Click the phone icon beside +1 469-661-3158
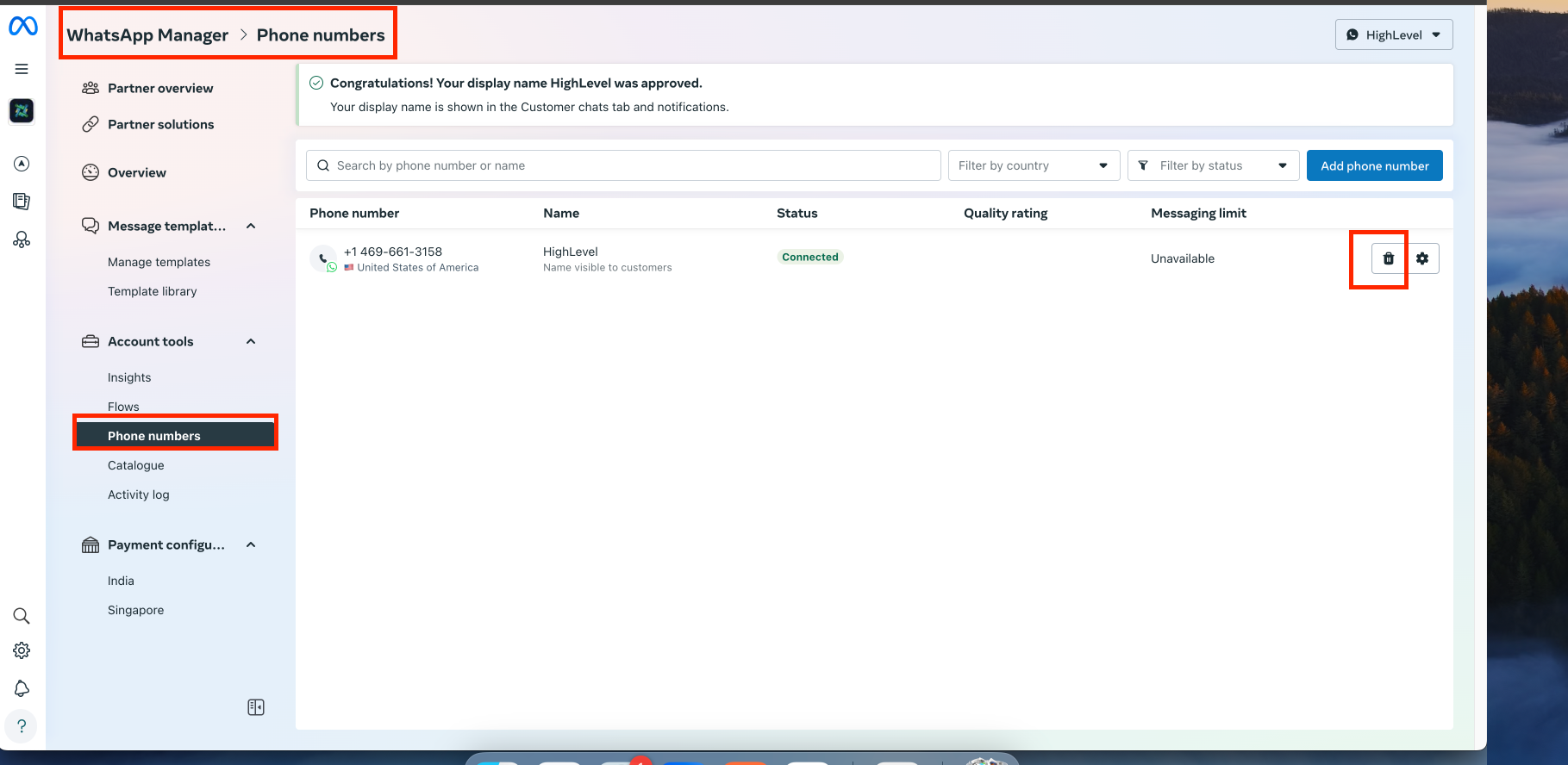Image resolution: width=1568 pixels, height=765 pixels. 323,258
